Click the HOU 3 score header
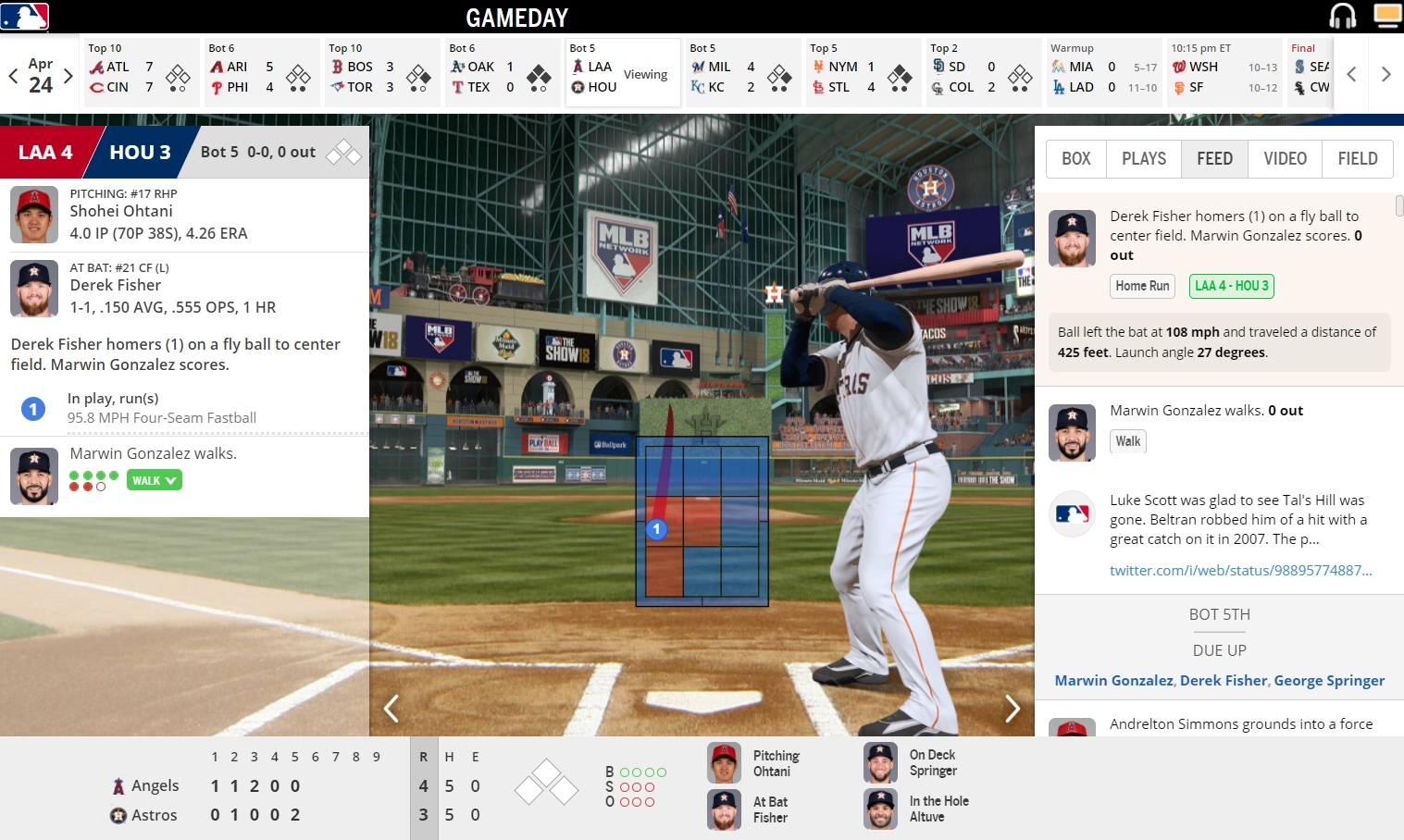 click(140, 152)
